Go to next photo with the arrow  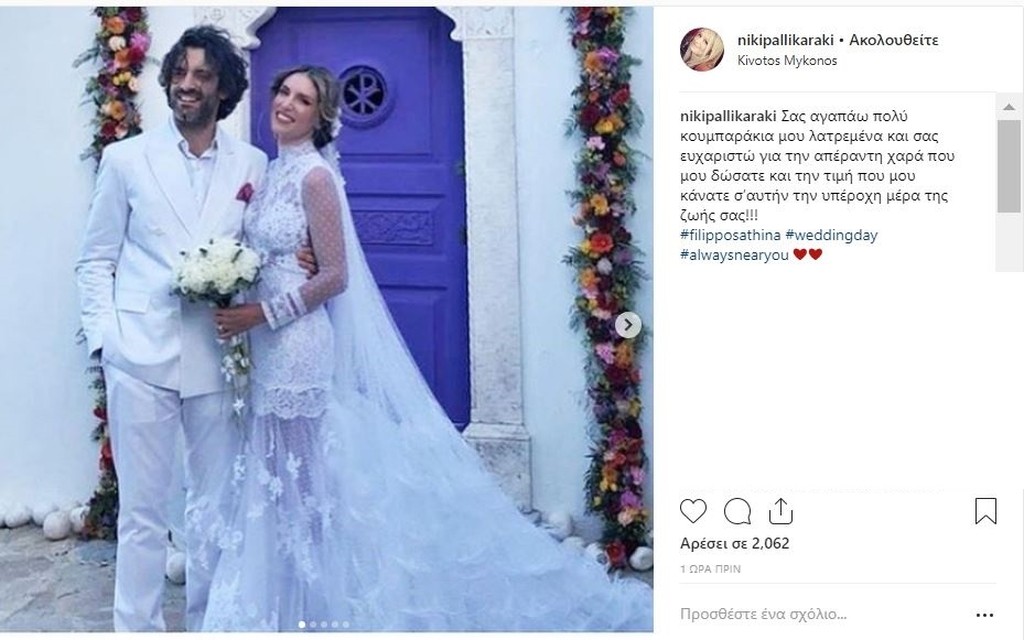coord(628,325)
